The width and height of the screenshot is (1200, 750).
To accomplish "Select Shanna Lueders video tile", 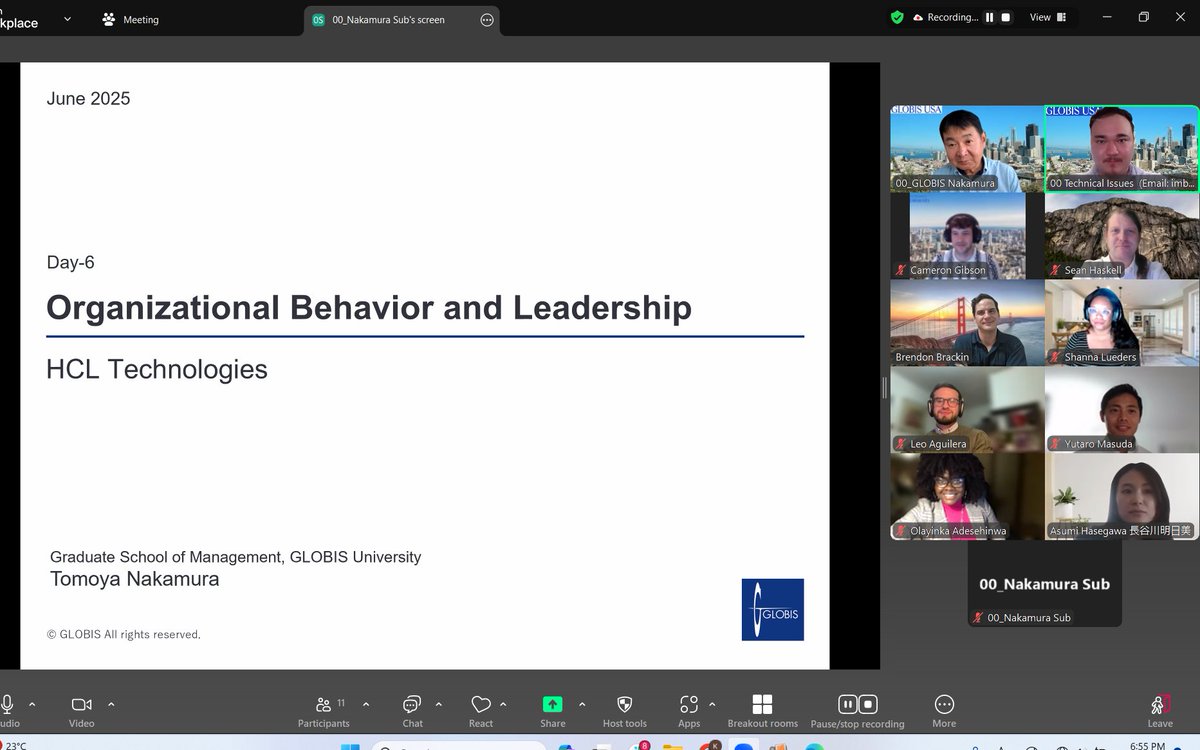I will coord(1121,322).
